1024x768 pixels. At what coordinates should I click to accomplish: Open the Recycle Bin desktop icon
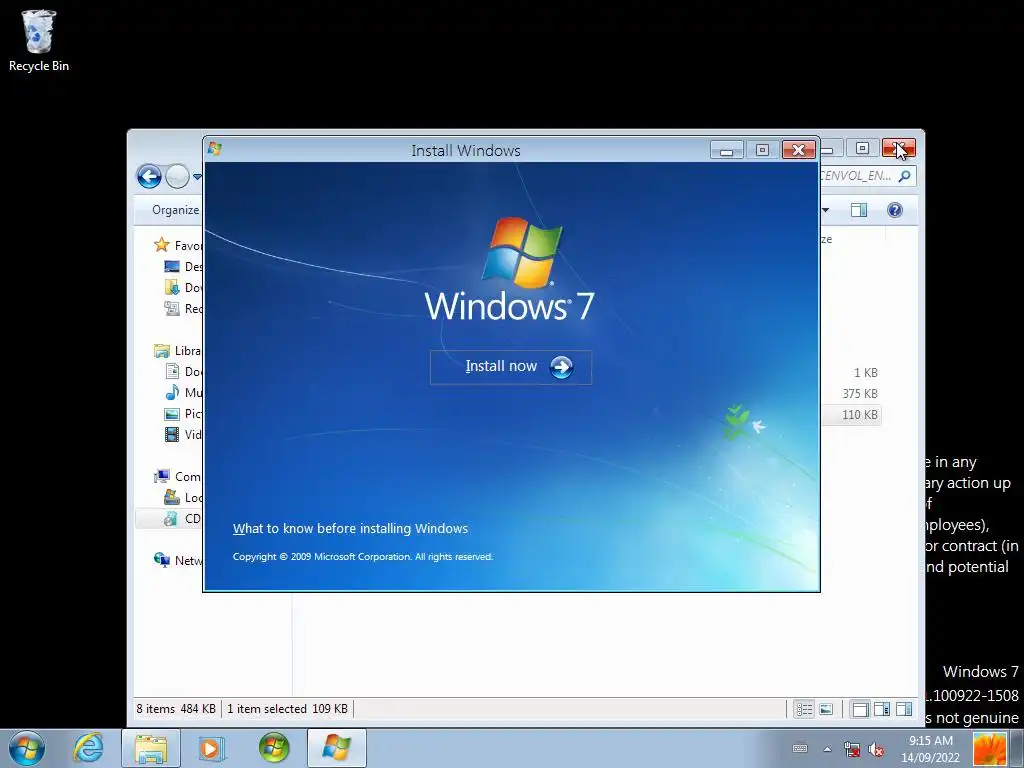click(39, 40)
